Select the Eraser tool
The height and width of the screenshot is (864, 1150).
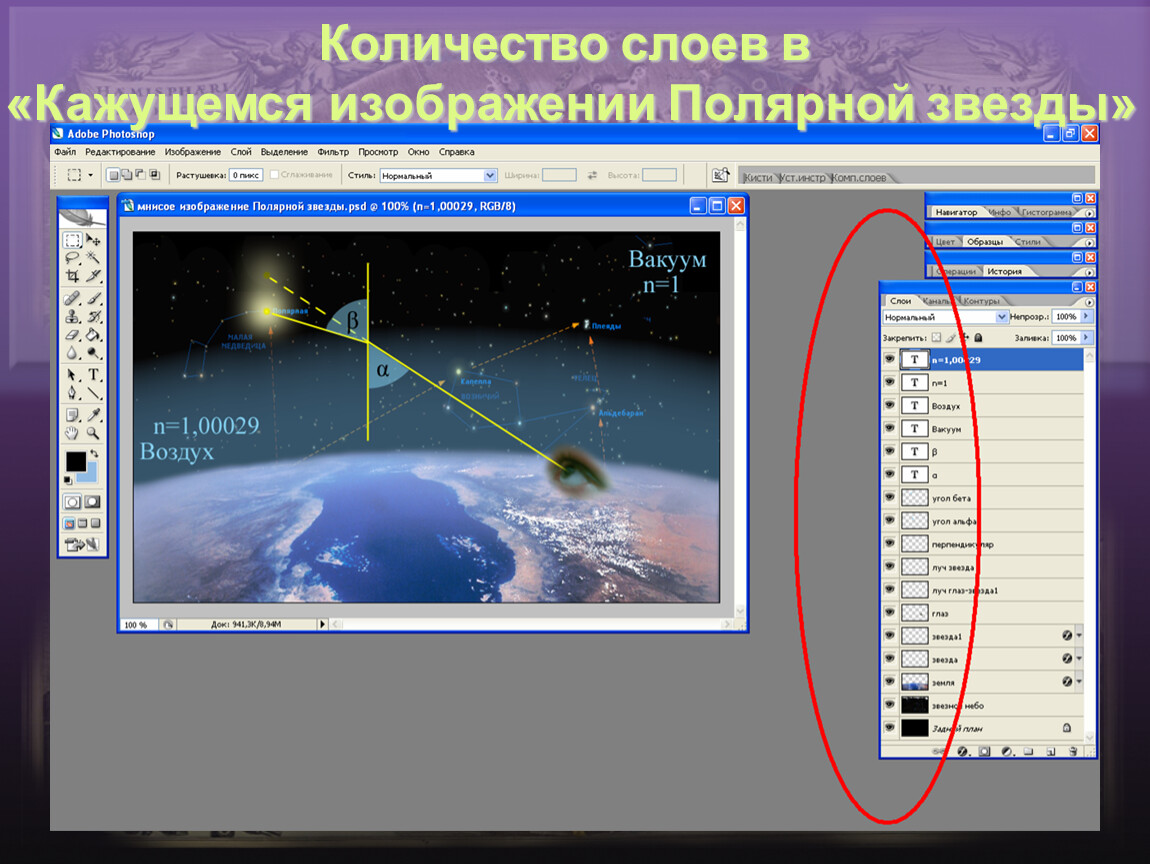(x=72, y=334)
